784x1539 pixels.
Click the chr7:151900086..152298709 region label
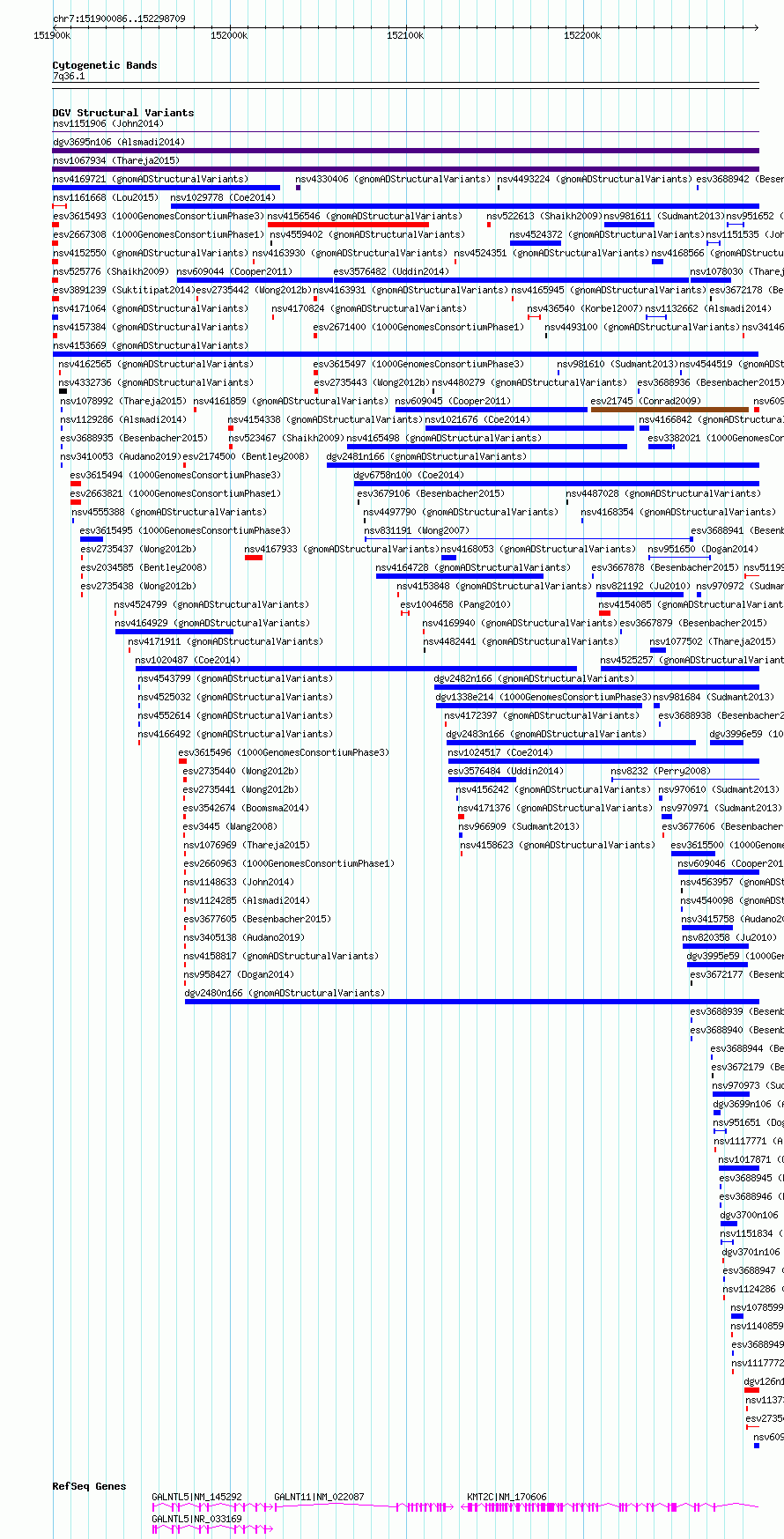[x=119, y=18]
